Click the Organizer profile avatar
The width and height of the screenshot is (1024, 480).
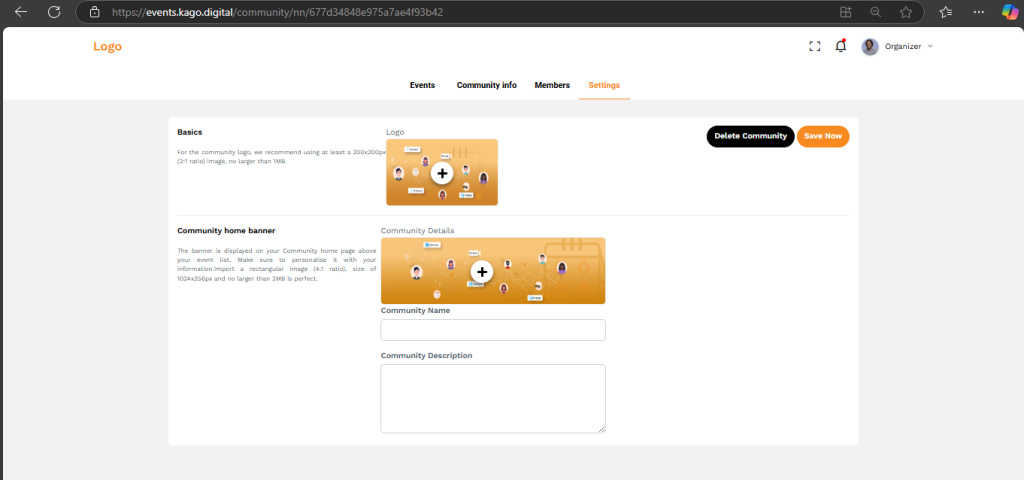point(870,46)
